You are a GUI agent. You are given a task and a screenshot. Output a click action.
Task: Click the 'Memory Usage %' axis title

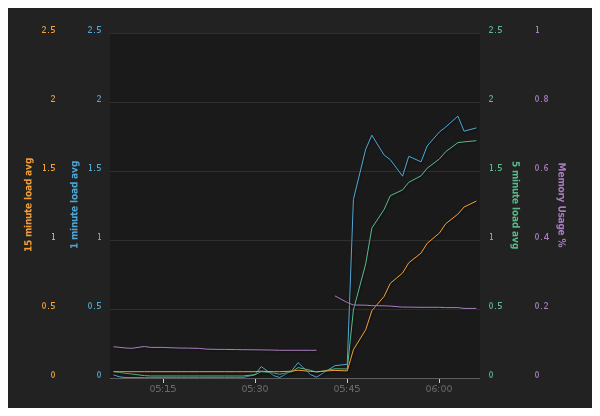(x=561, y=205)
